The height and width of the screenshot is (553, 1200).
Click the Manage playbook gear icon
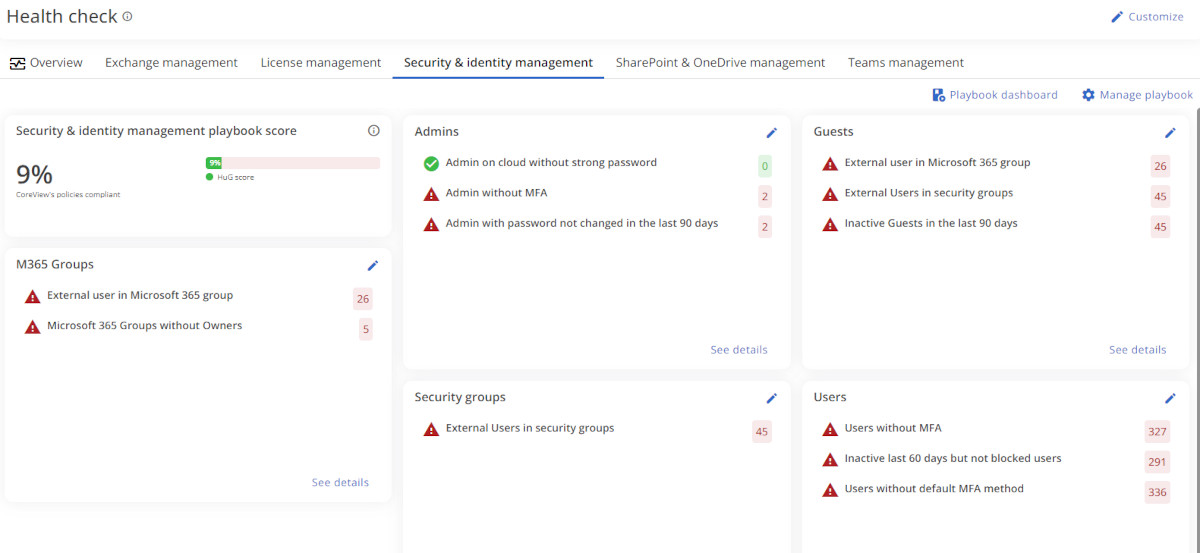1088,95
